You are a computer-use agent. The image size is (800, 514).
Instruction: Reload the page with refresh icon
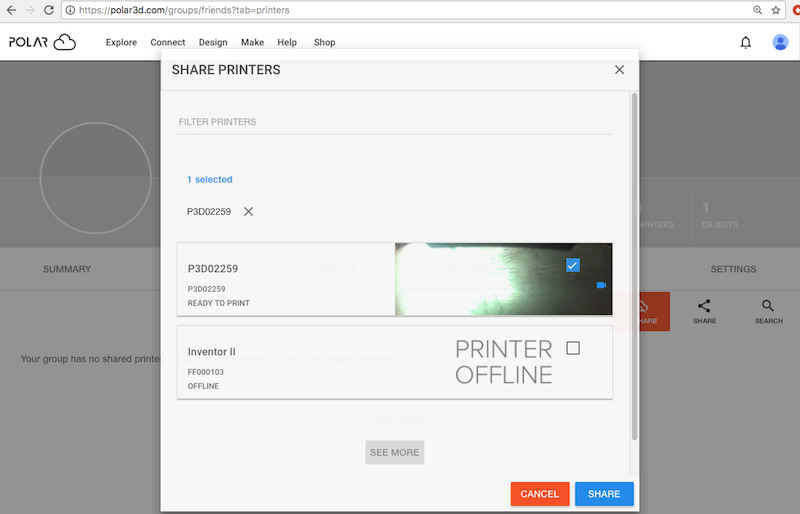point(48,10)
